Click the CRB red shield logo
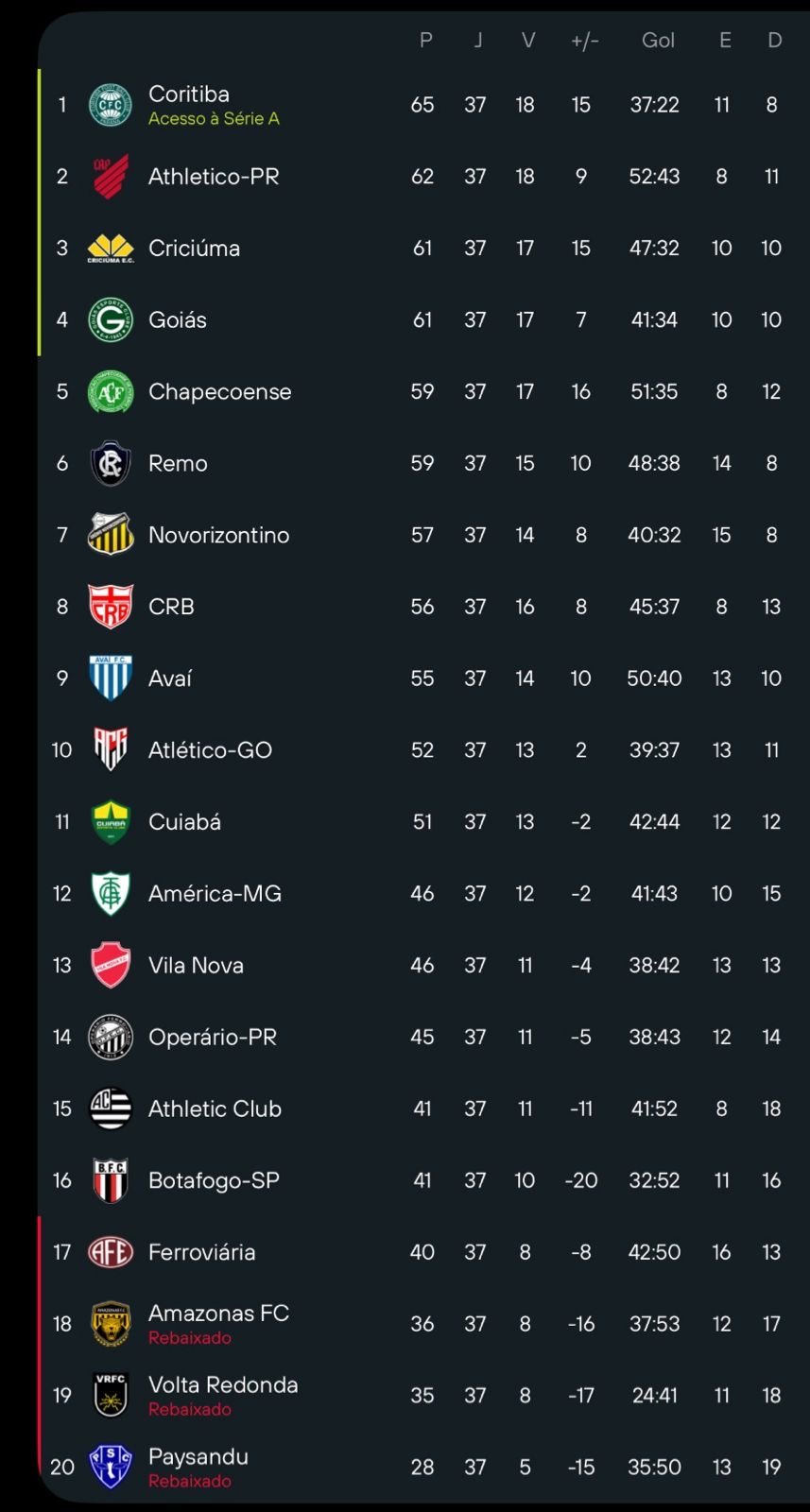Screen dimensions: 810x1512 pyautogui.click(x=111, y=607)
